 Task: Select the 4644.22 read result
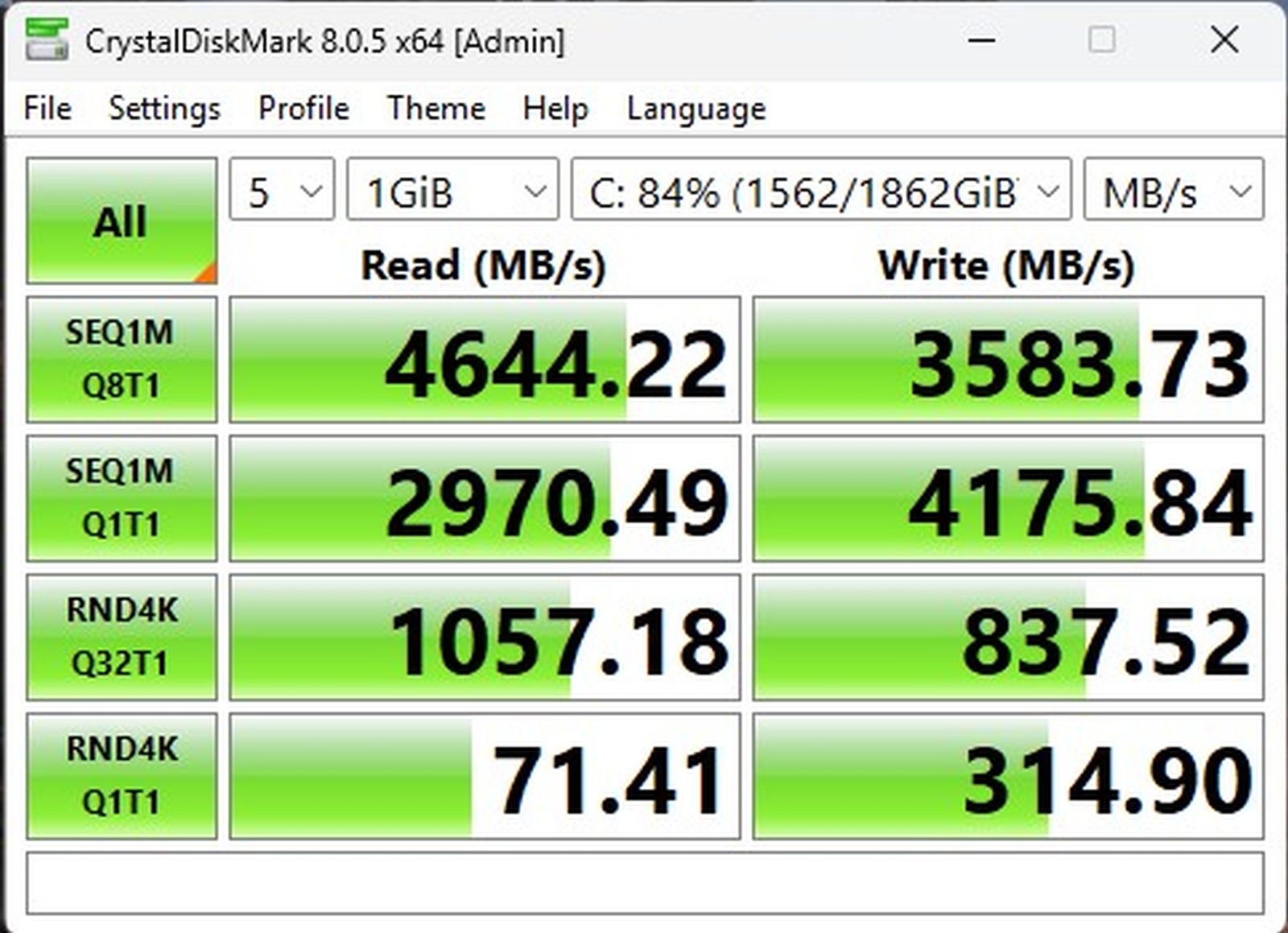pos(485,359)
